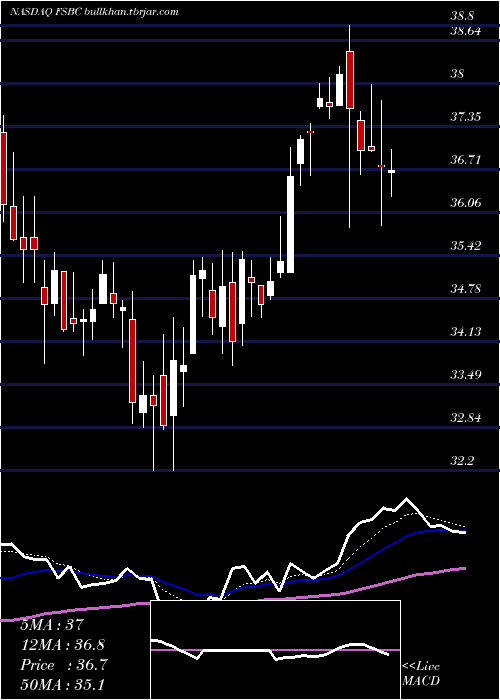Click the 36.71 price axis label

tap(465, 159)
